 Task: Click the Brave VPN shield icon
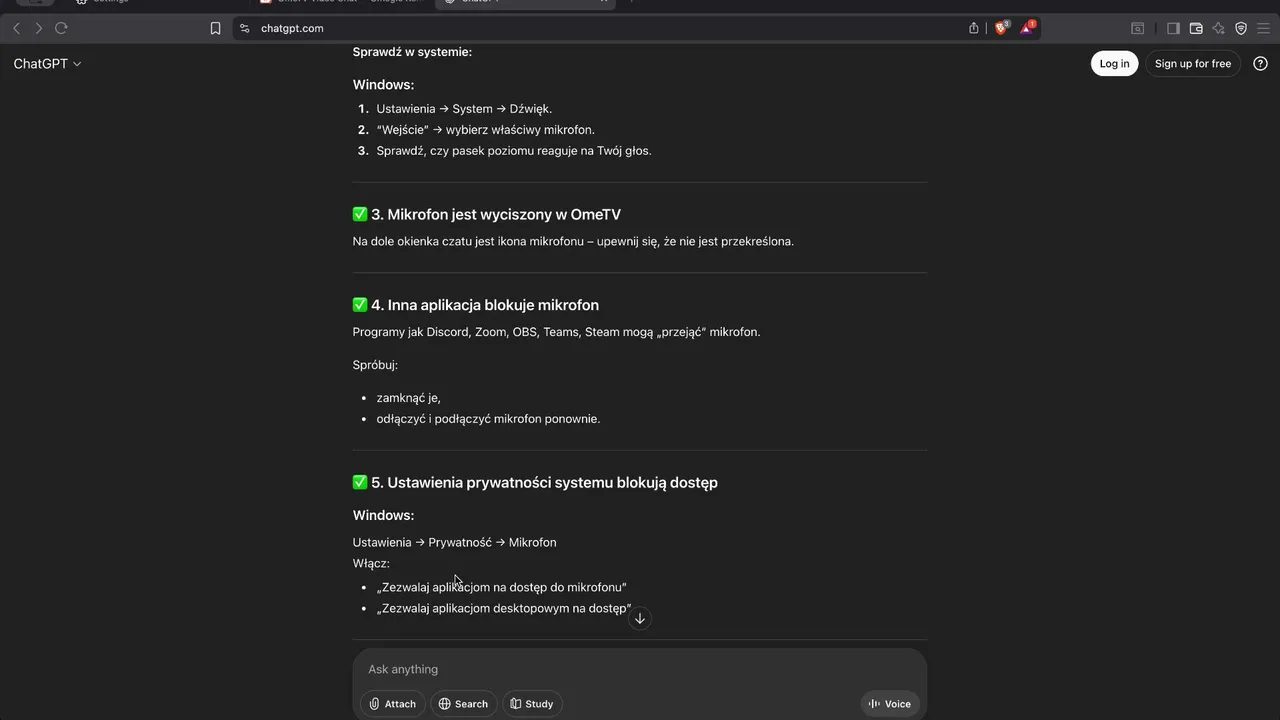[1241, 28]
